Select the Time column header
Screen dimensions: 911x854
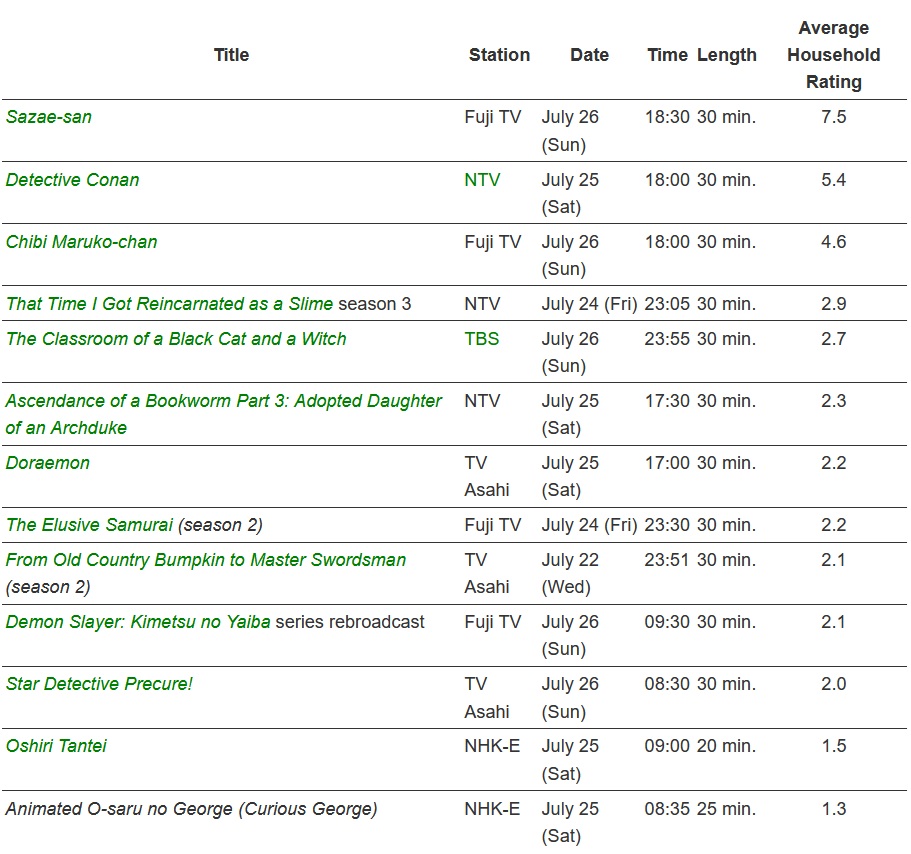tap(668, 55)
